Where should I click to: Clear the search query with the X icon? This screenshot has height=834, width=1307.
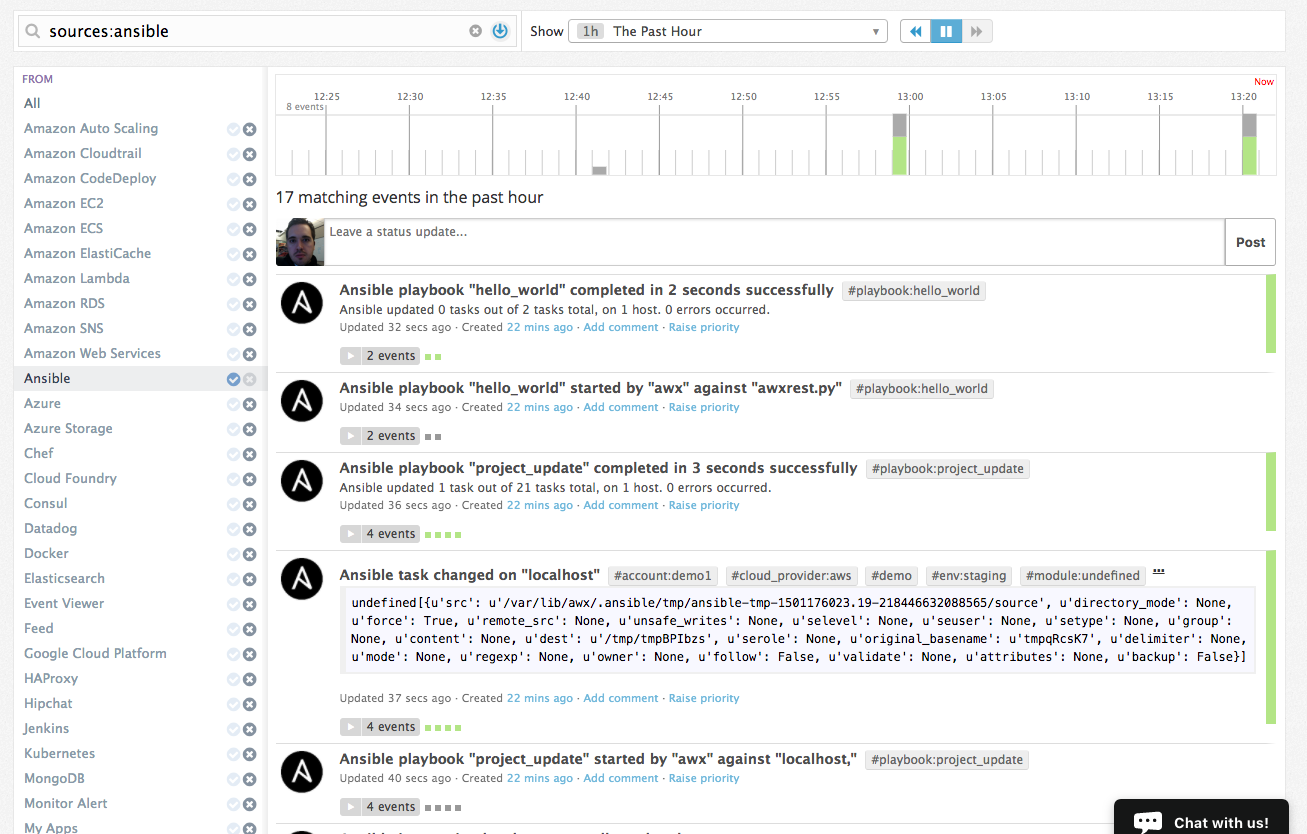pos(476,31)
